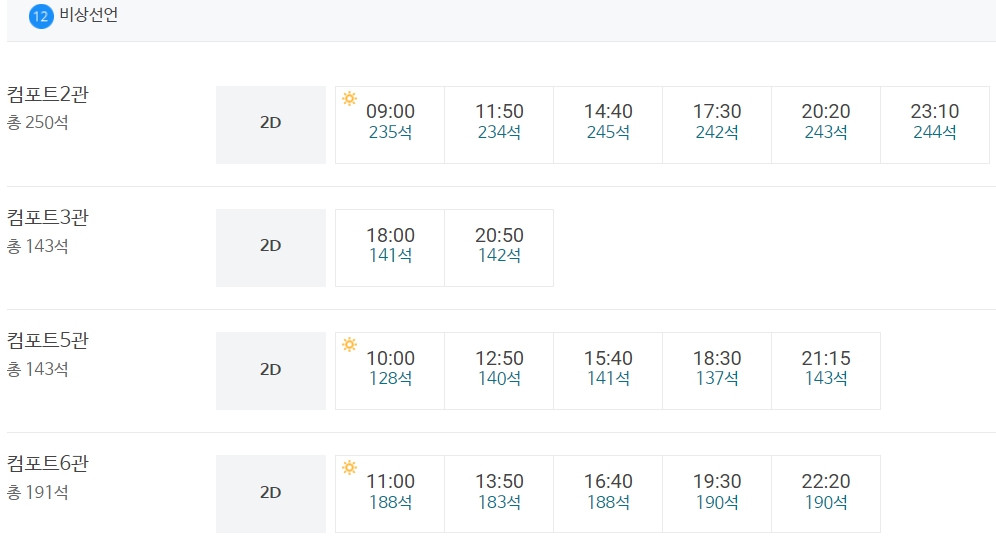Image resolution: width=996 pixels, height=537 pixels.
Task: Click sun icon on 10:00 morning showtime
Action: 349,344
